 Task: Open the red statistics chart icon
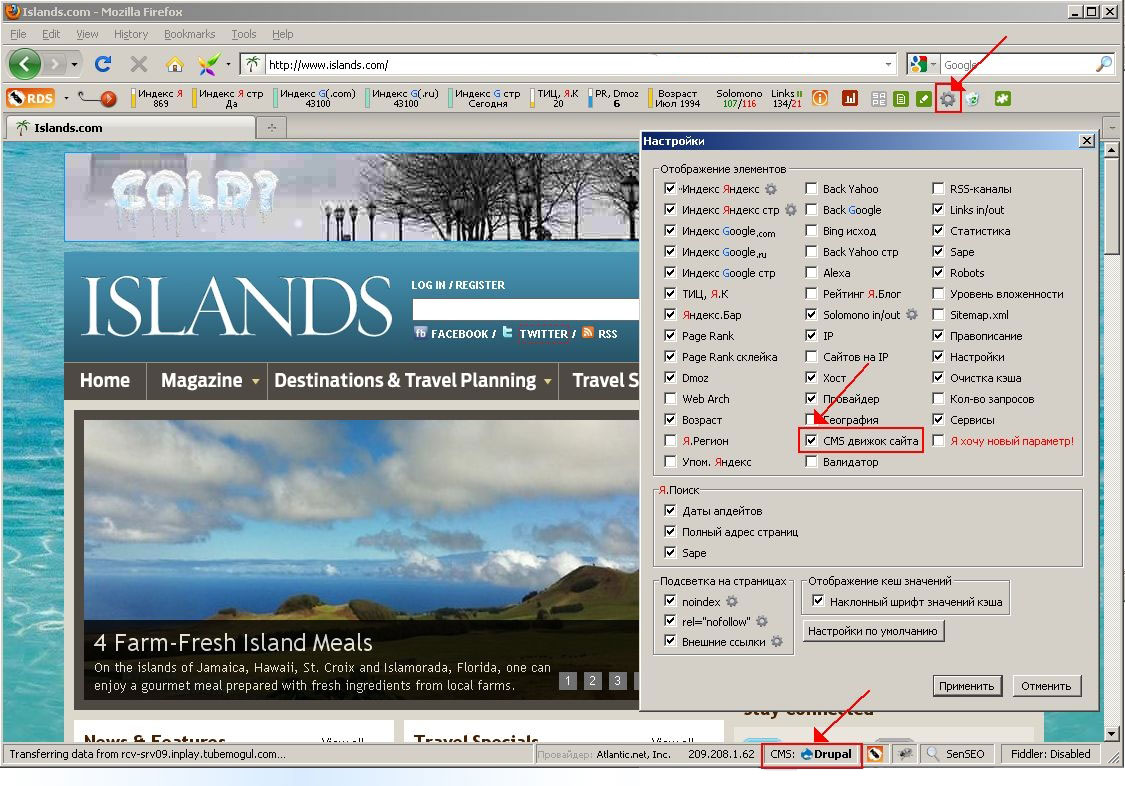pos(850,98)
